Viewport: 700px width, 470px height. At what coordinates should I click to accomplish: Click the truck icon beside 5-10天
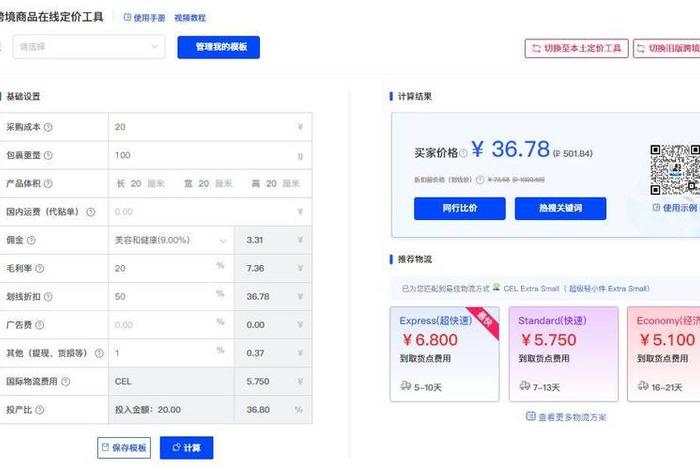pyautogui.click(x=406, y=386)
